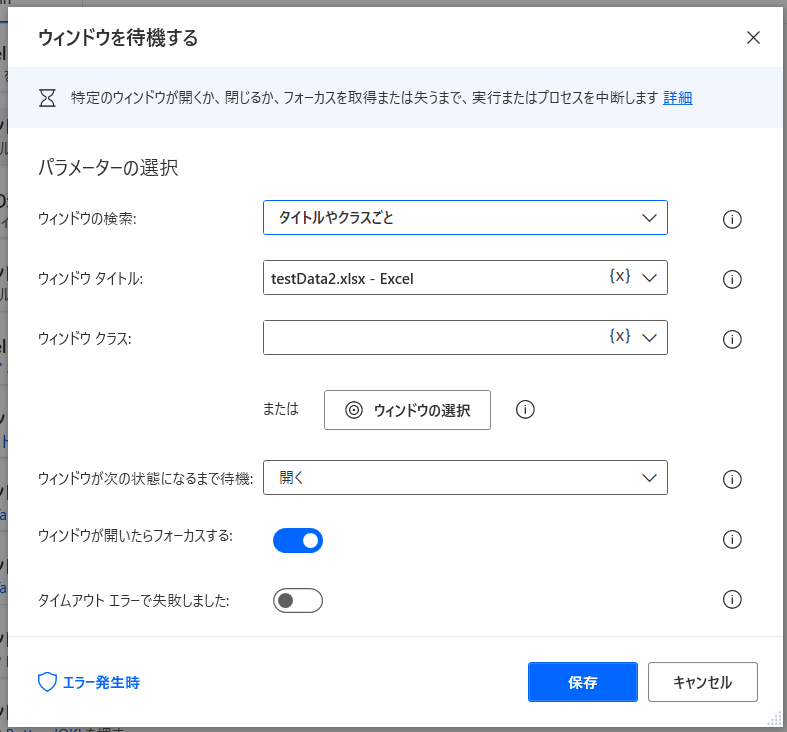The height and width of the screenshot is (732, 787).
Task: Click info icon beside ウィンドウ クラス
Action: click(731, 339)
